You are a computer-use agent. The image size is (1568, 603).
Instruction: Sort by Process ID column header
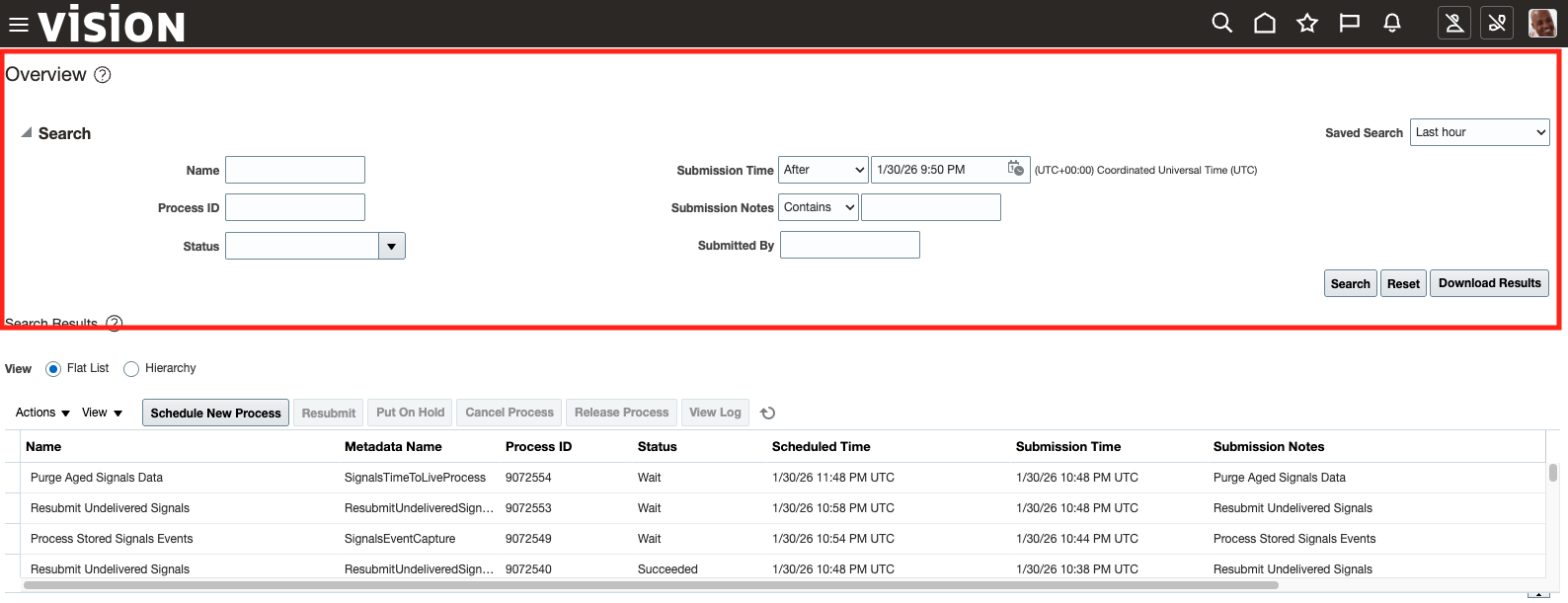tap(538, 447)
